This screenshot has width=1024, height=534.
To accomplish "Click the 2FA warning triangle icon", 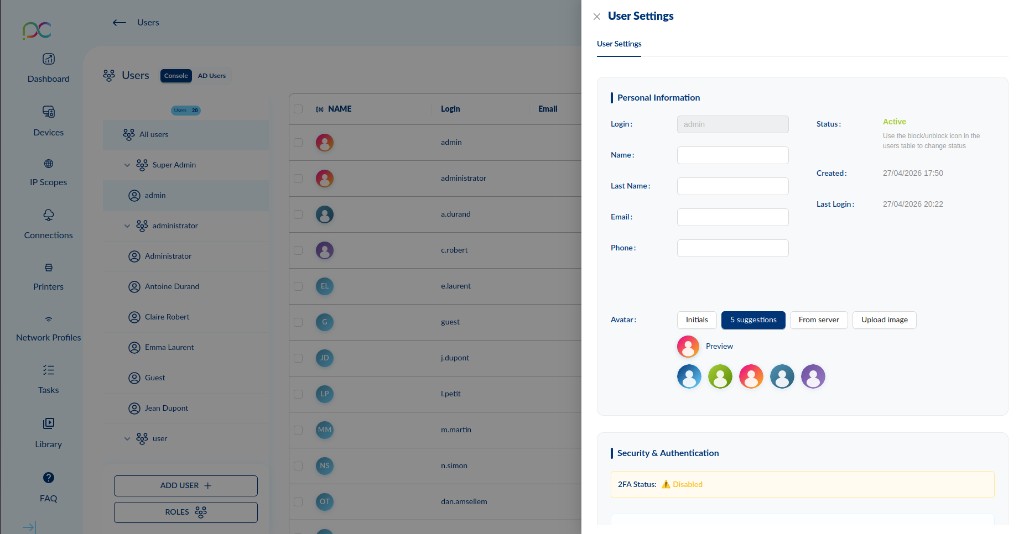I will [x=665, y=484].
